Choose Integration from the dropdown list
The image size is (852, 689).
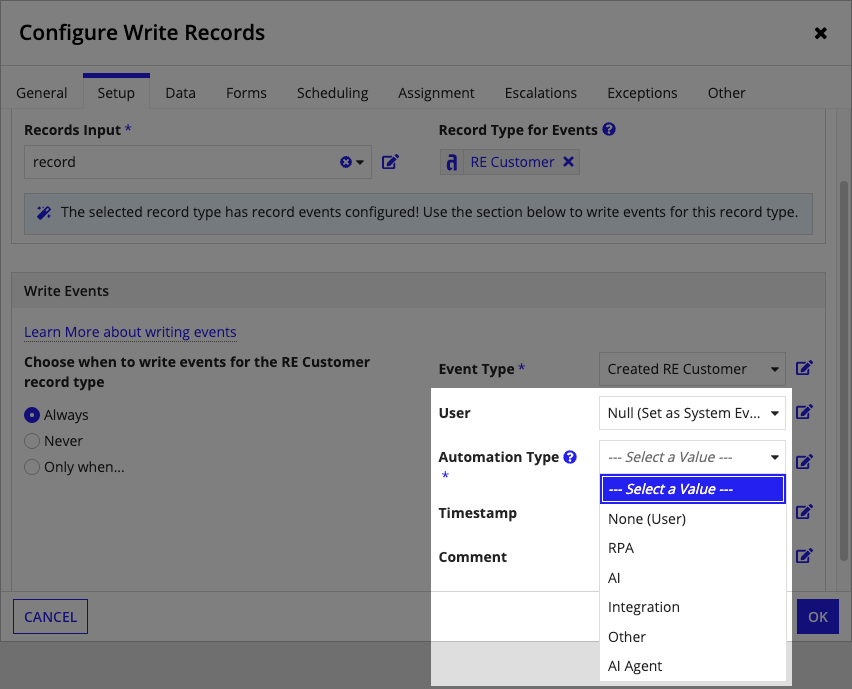[x=693, y=607]
